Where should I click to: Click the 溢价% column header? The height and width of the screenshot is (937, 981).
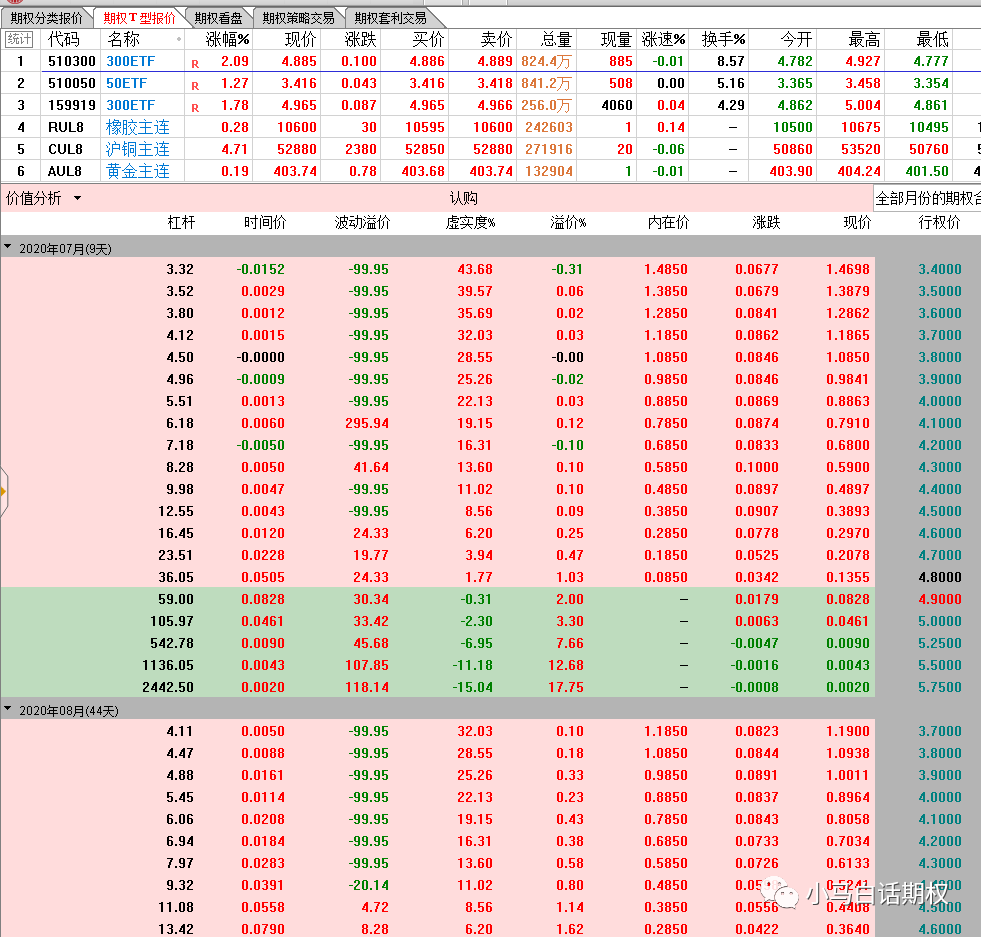568,222
